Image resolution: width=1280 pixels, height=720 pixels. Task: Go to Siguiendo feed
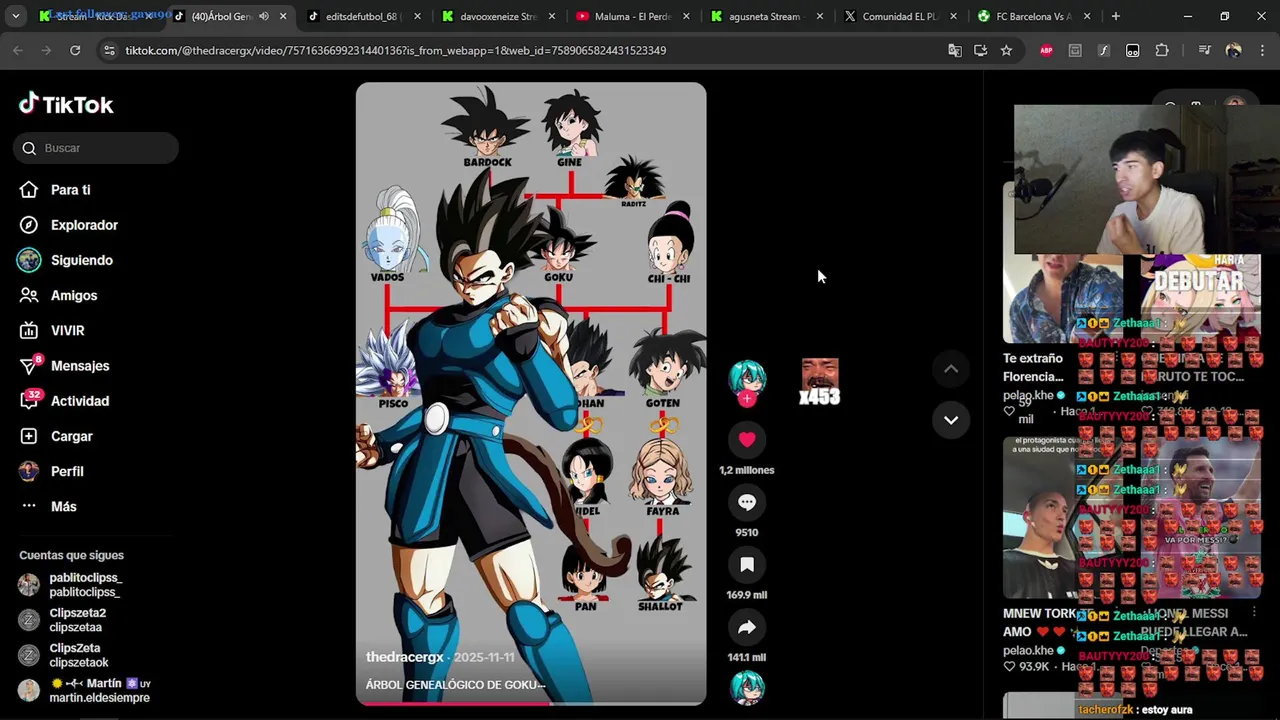pos(82,260)
